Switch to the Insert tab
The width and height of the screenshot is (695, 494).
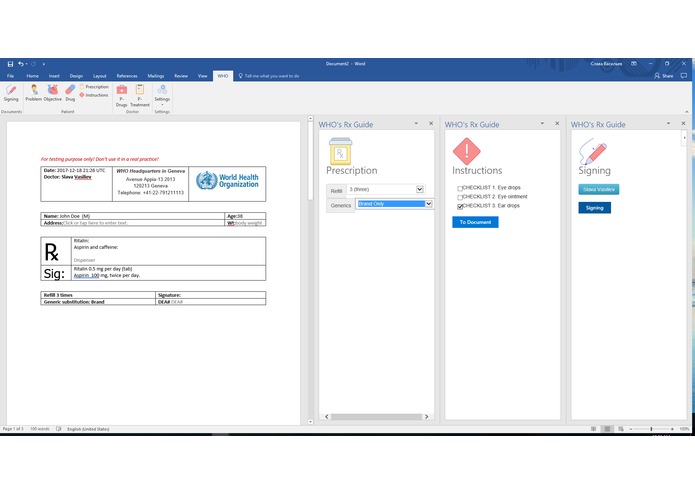[x=54, y=76]
